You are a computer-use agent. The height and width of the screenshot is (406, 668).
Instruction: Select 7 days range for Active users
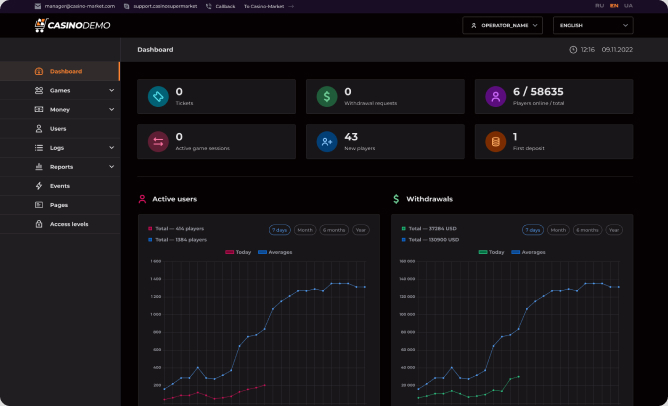(x=279, y=230)
